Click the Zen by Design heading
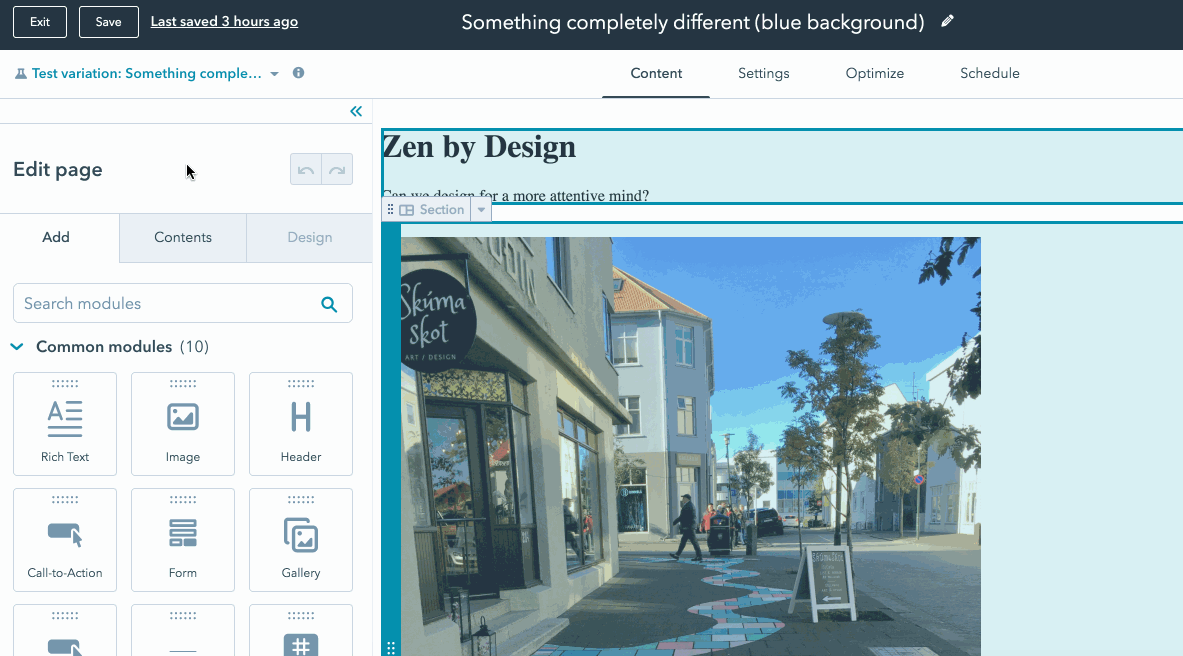 (479, 146)
